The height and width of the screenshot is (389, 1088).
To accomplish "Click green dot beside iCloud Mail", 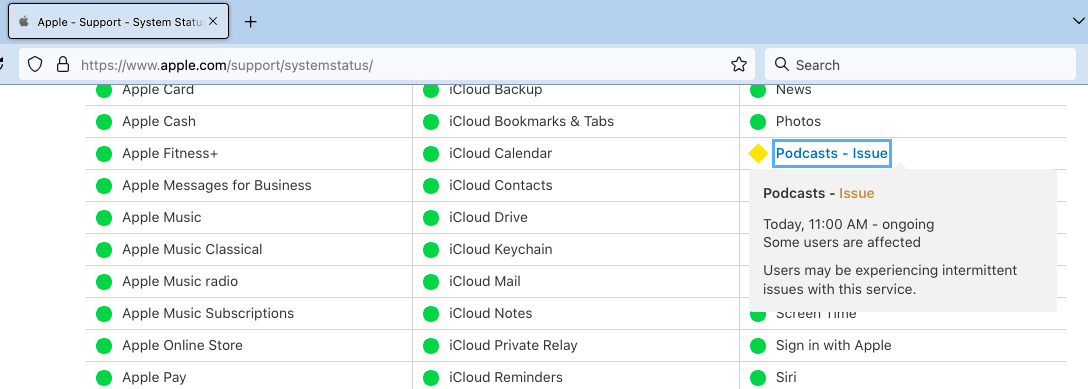I will tap(431, 282).
